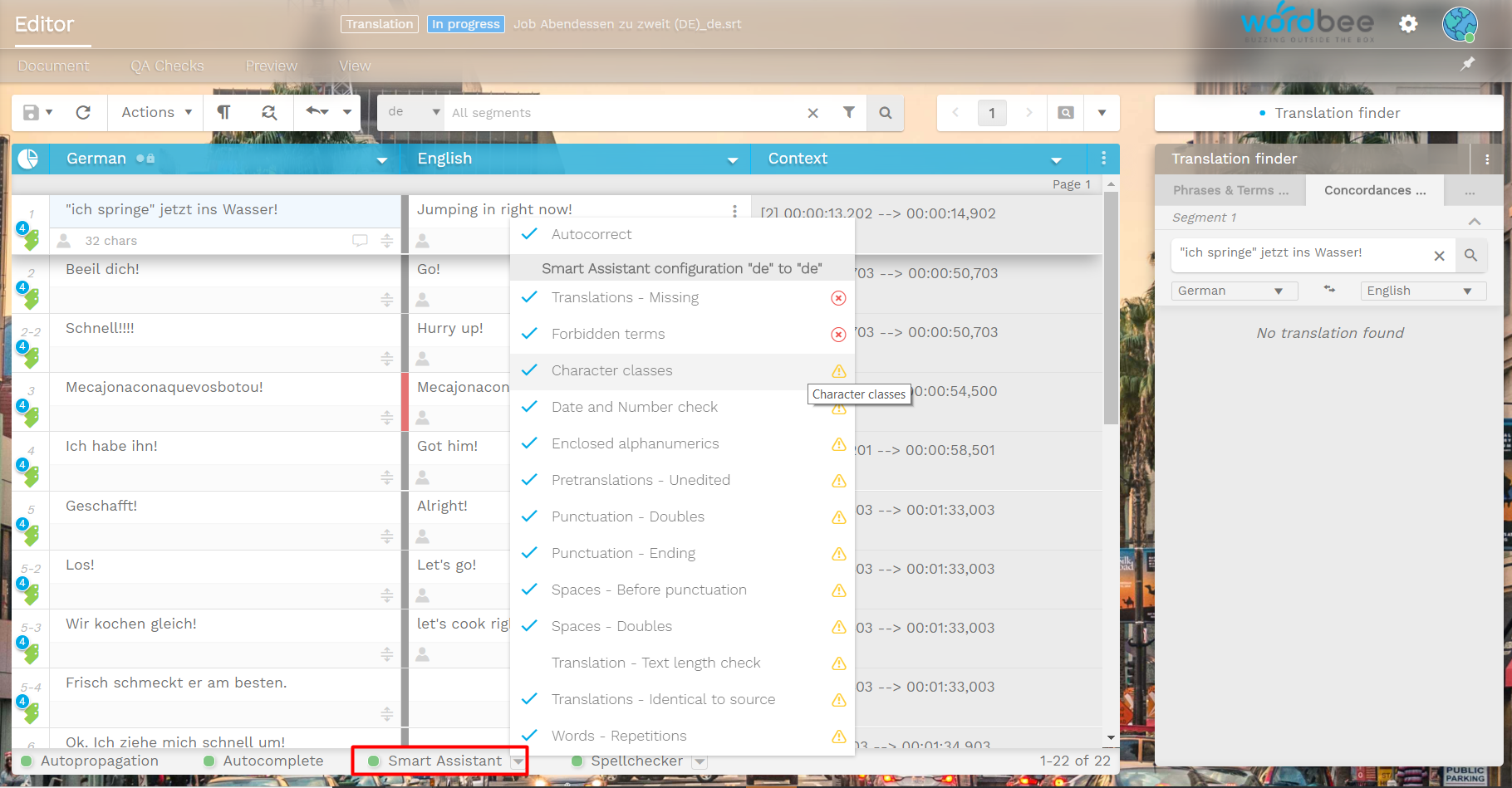
Task: Click the Character classes warning severity icon
Action: tap(839, 371)
